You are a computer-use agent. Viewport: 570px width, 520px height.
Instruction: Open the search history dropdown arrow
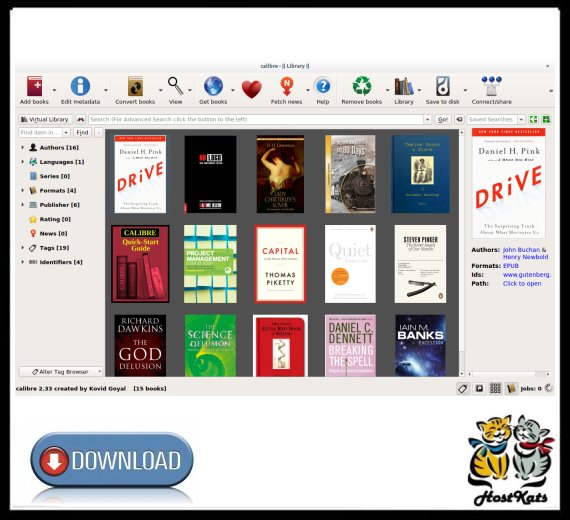click(428, 119)
